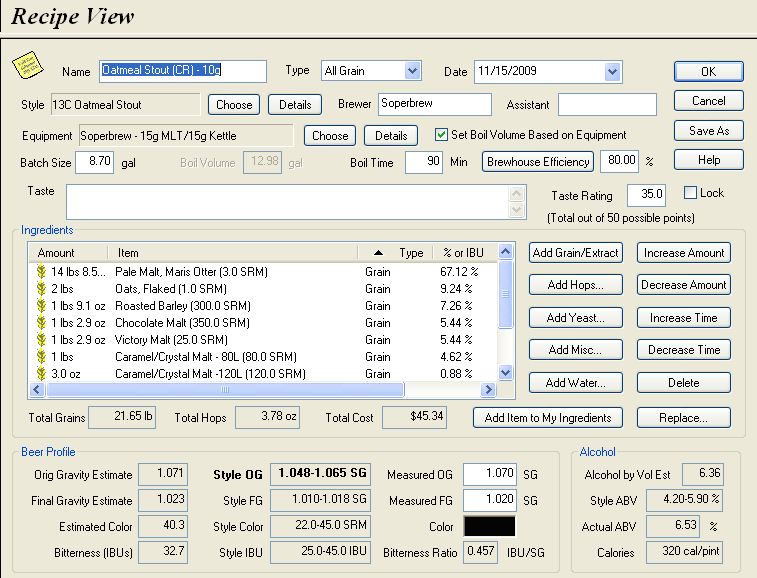Click the Save As button

coord(708,131)
